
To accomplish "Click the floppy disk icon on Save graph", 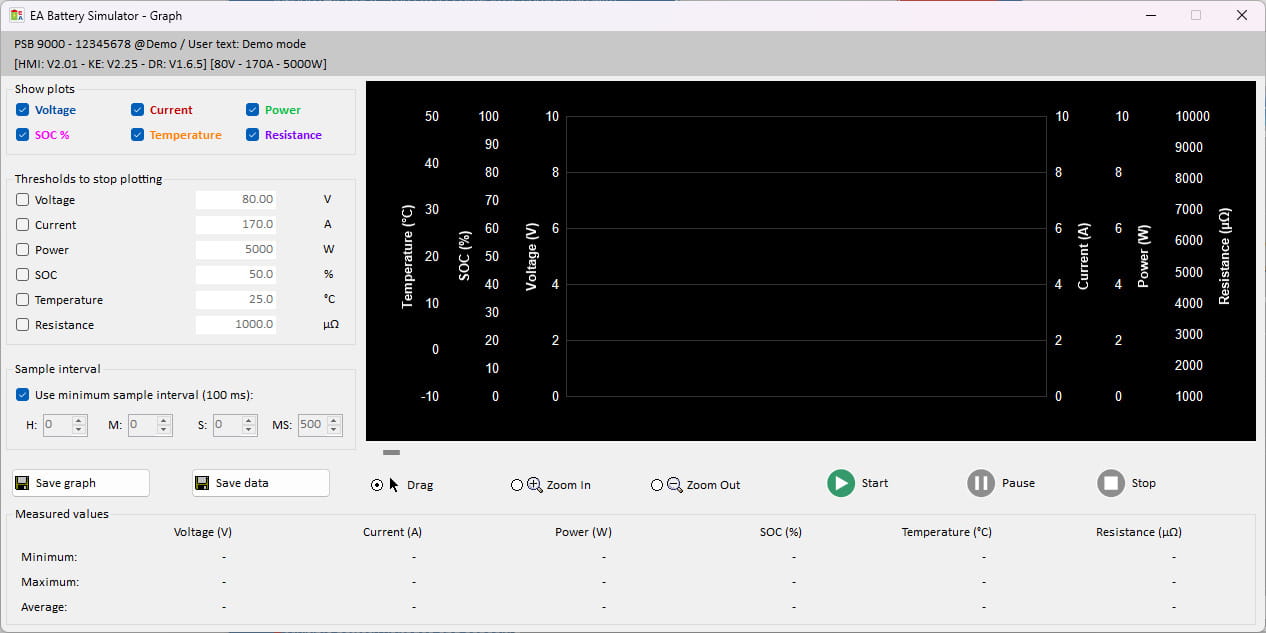I will 22,483.
